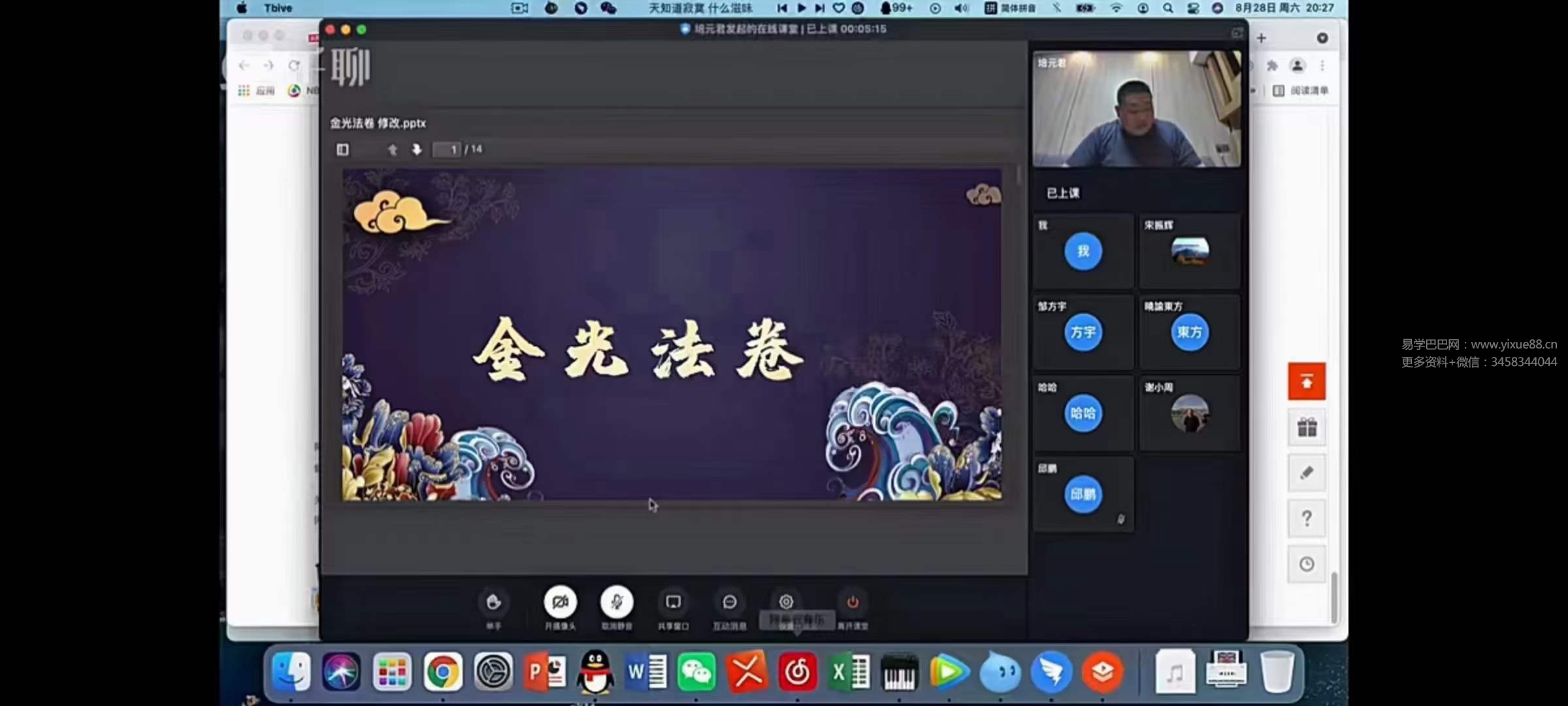Open the classroom settings gear
This screenshot has height=706, width=1568.
point(786,601)
